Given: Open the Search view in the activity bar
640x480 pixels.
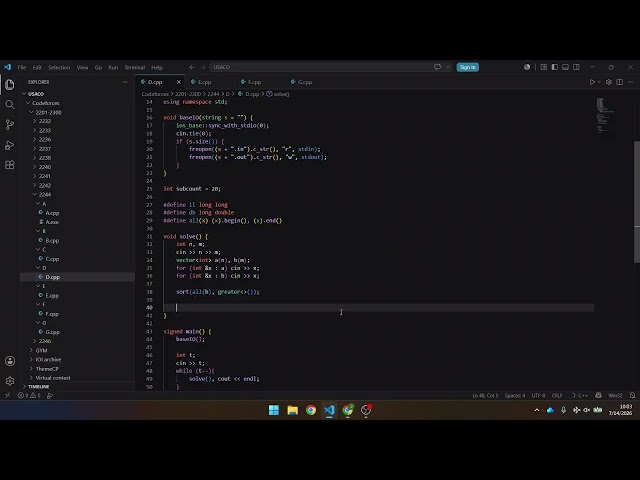Looking at the screenshot, I should coord(10,104).
